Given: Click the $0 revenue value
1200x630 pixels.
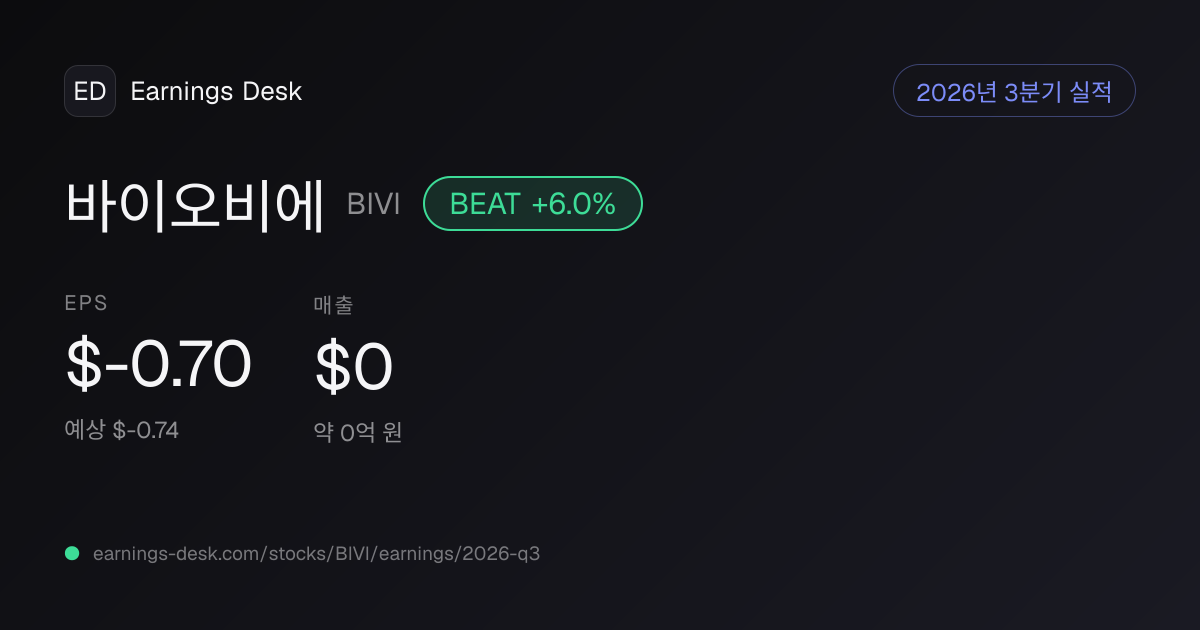Looking at the screenshot, I should point(353,366).
